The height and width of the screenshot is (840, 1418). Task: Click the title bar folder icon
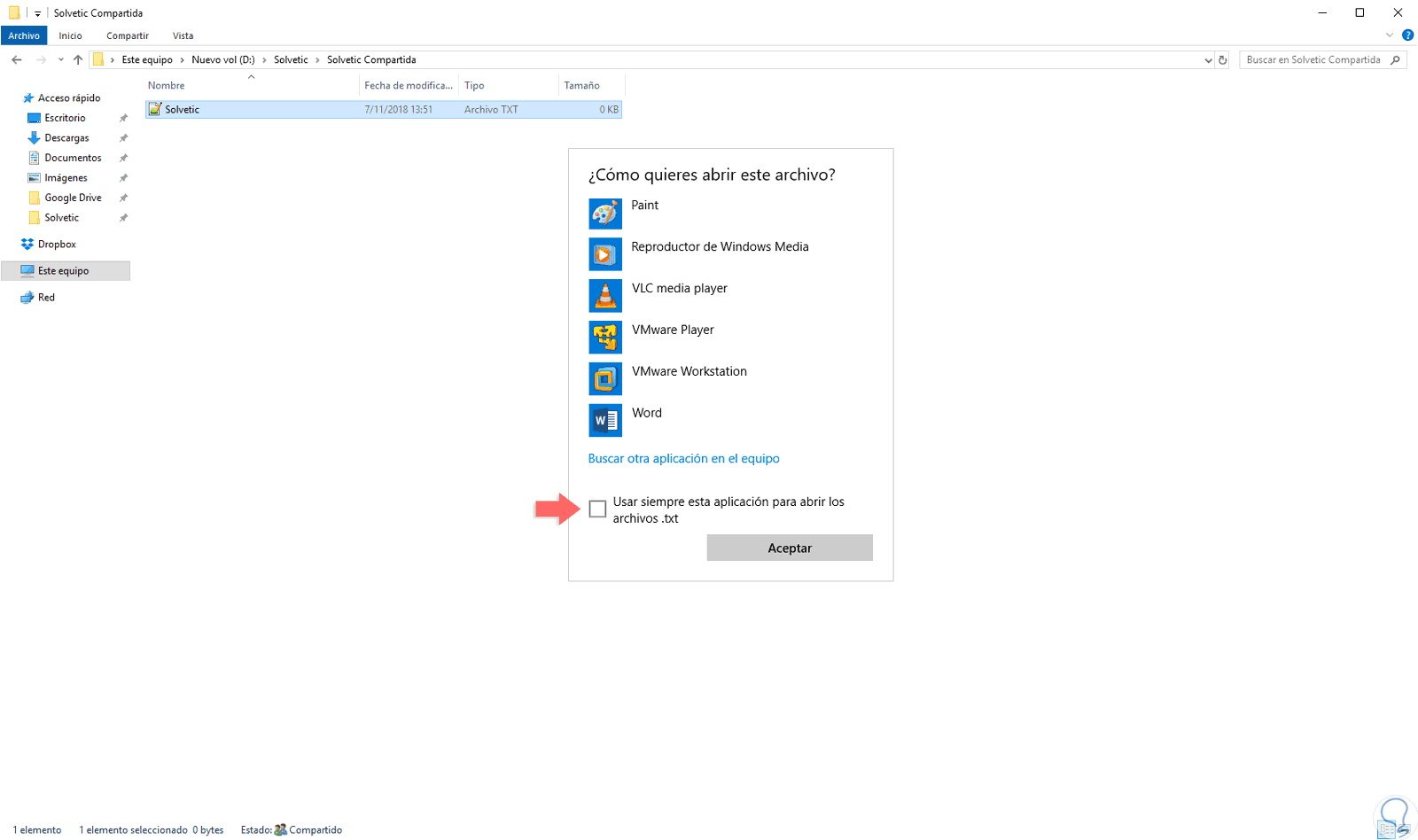pos(13,12)
